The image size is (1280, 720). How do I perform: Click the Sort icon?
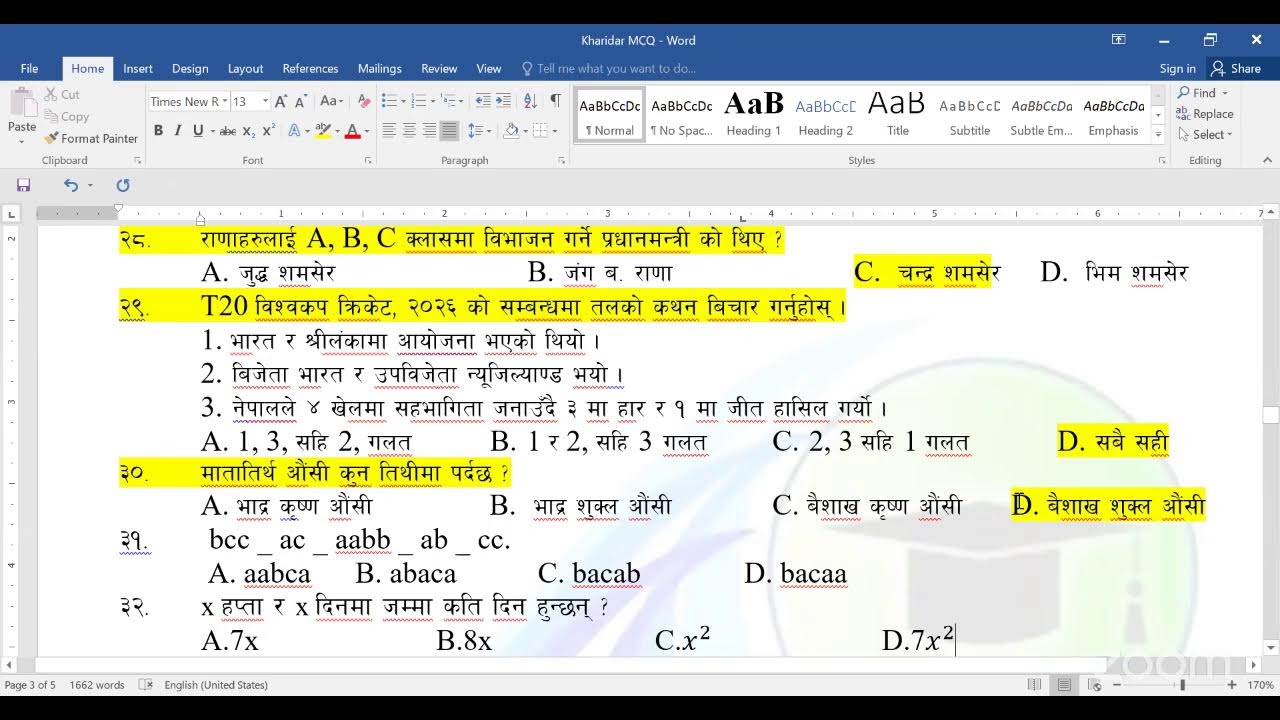(530, 101)
